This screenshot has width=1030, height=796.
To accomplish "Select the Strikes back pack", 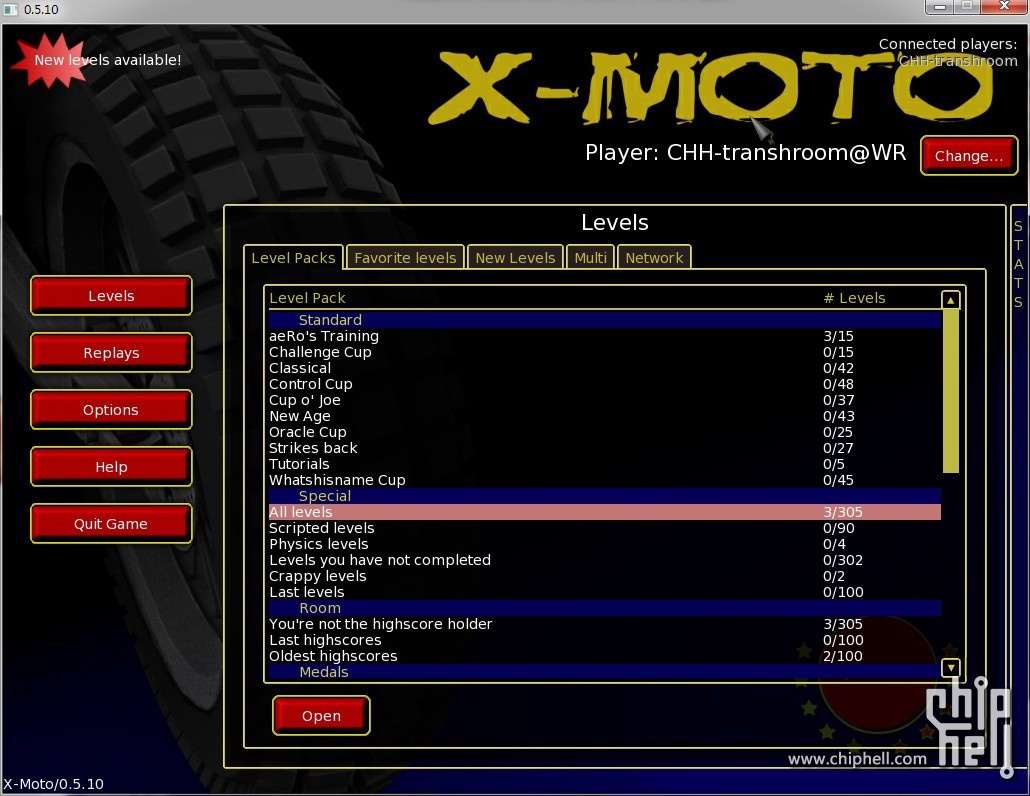I will coord(604,448).
